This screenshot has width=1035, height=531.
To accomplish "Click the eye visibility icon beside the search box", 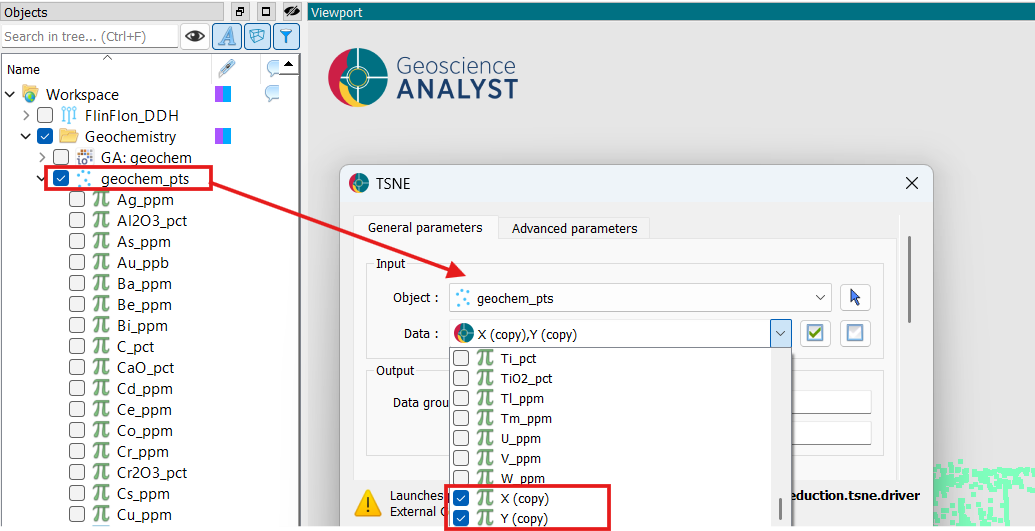I will [x=195, y=36].
